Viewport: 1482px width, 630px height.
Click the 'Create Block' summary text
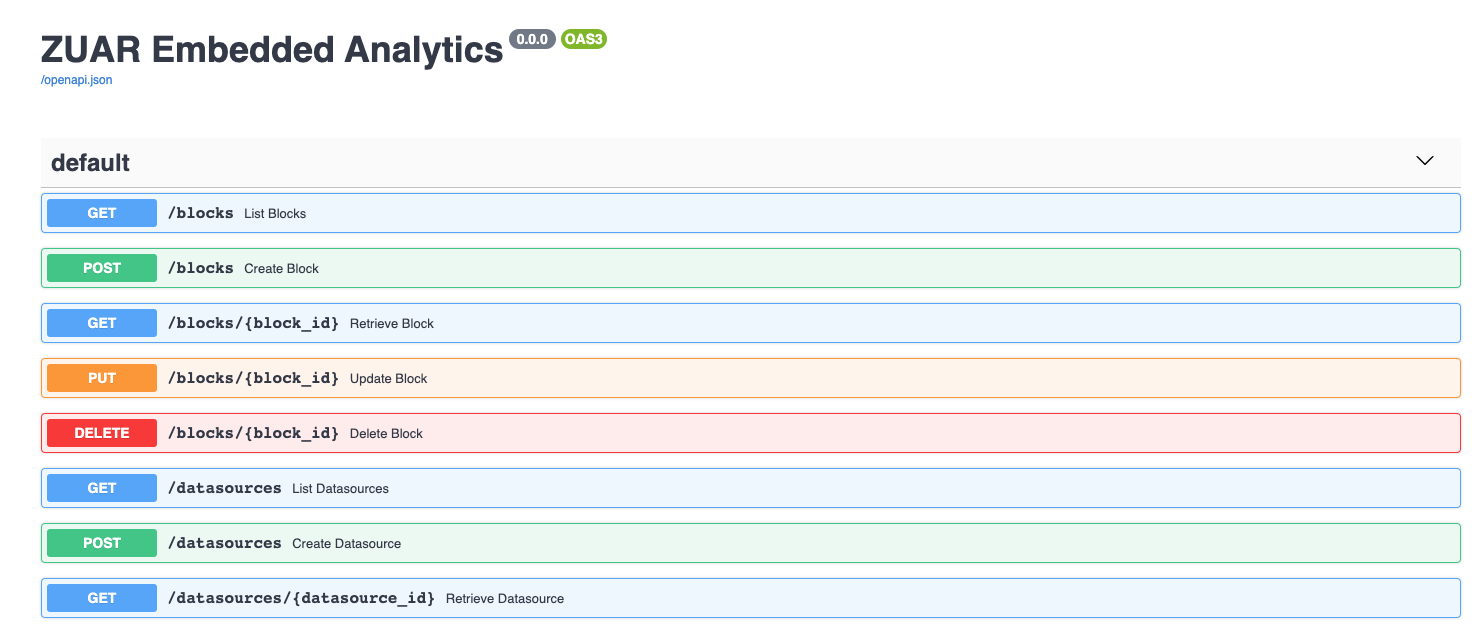tap(282, 269)
